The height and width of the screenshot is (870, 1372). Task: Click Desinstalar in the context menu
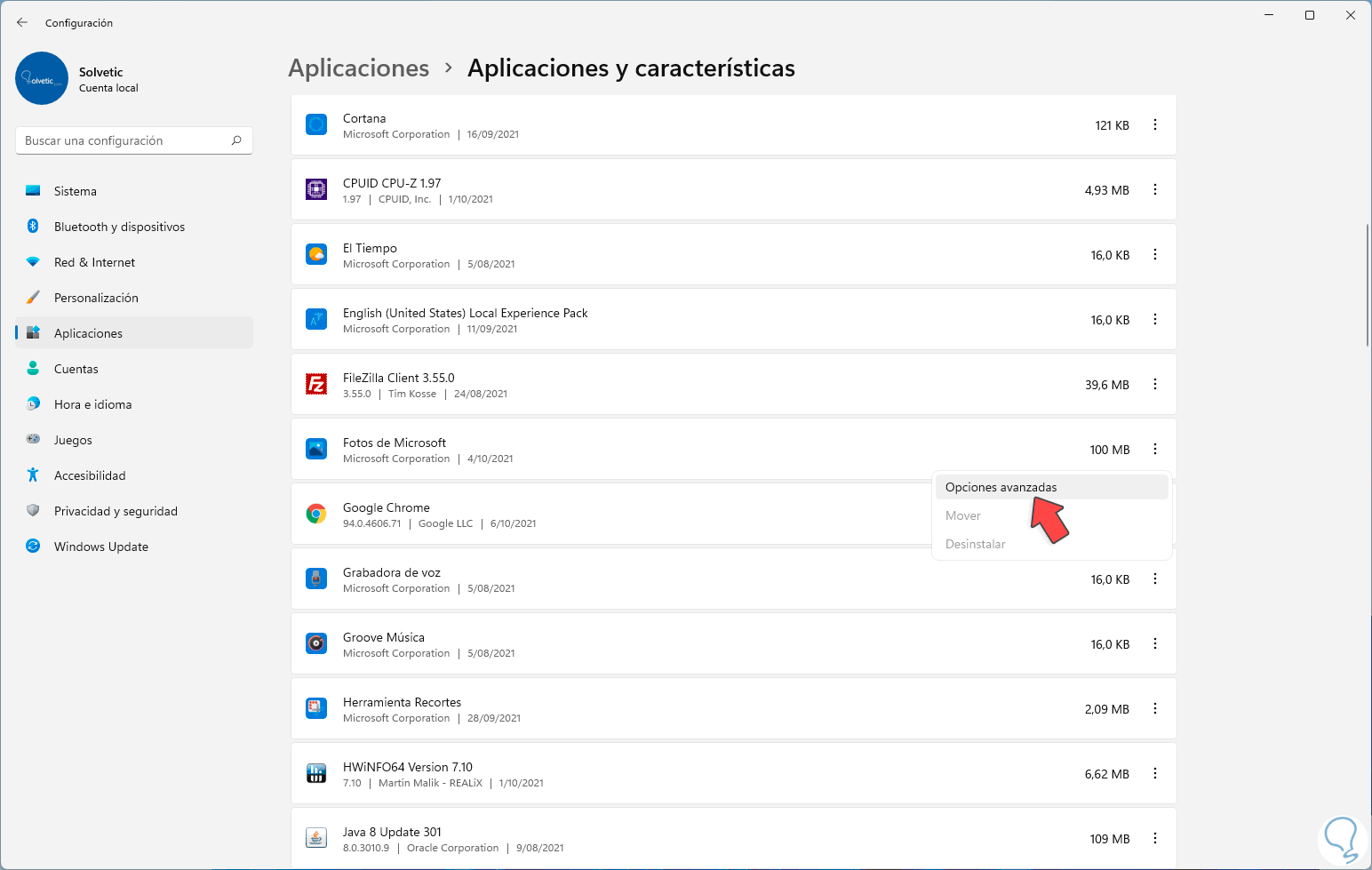[x=1052, y=544]
